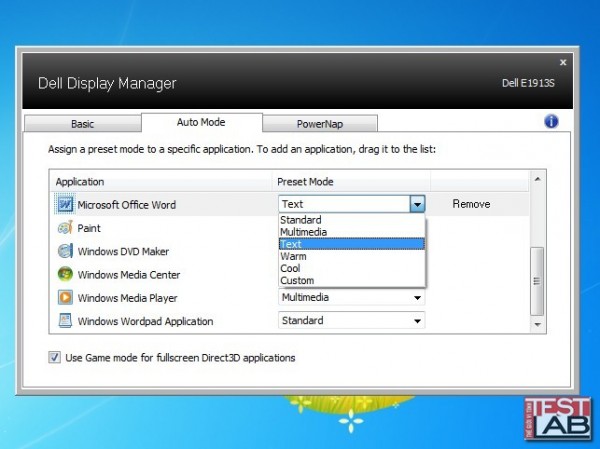Toggle Use Game mode for Direct3D checkbox
This screenshot has height=449, width=600.
[54, 358]
